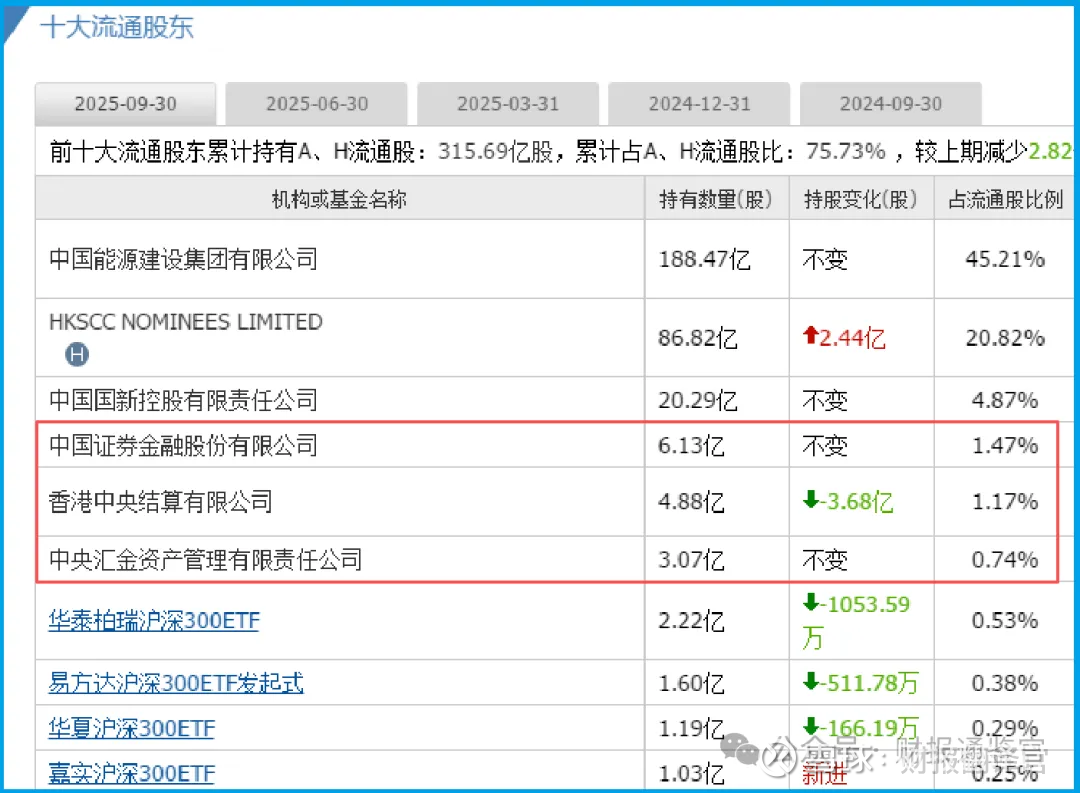Click the 4.88亿 holding value
The height and width of the screenshot is (793, 1080).
click(x=692, y=502)
